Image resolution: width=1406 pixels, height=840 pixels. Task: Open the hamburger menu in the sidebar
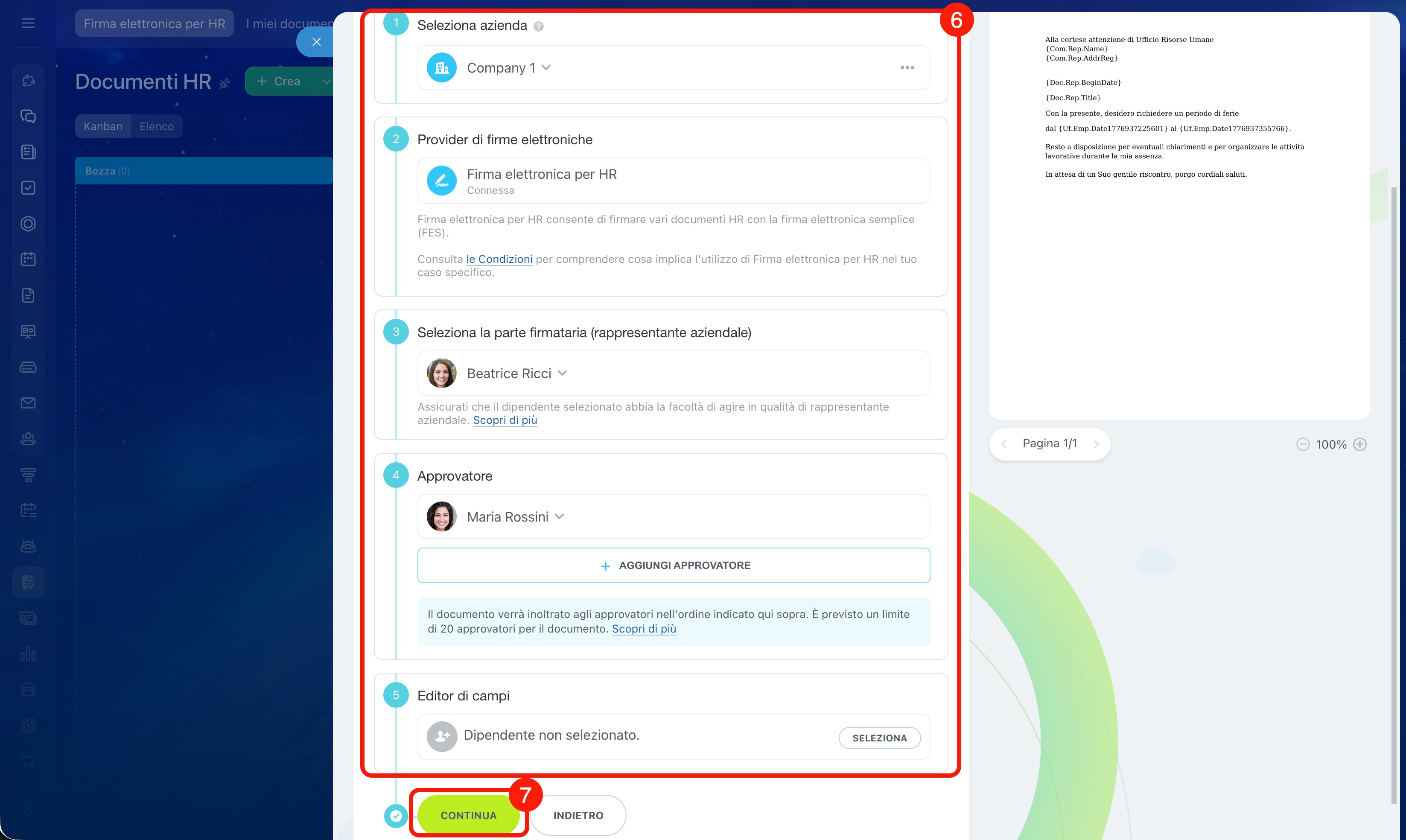pos(28,23)
